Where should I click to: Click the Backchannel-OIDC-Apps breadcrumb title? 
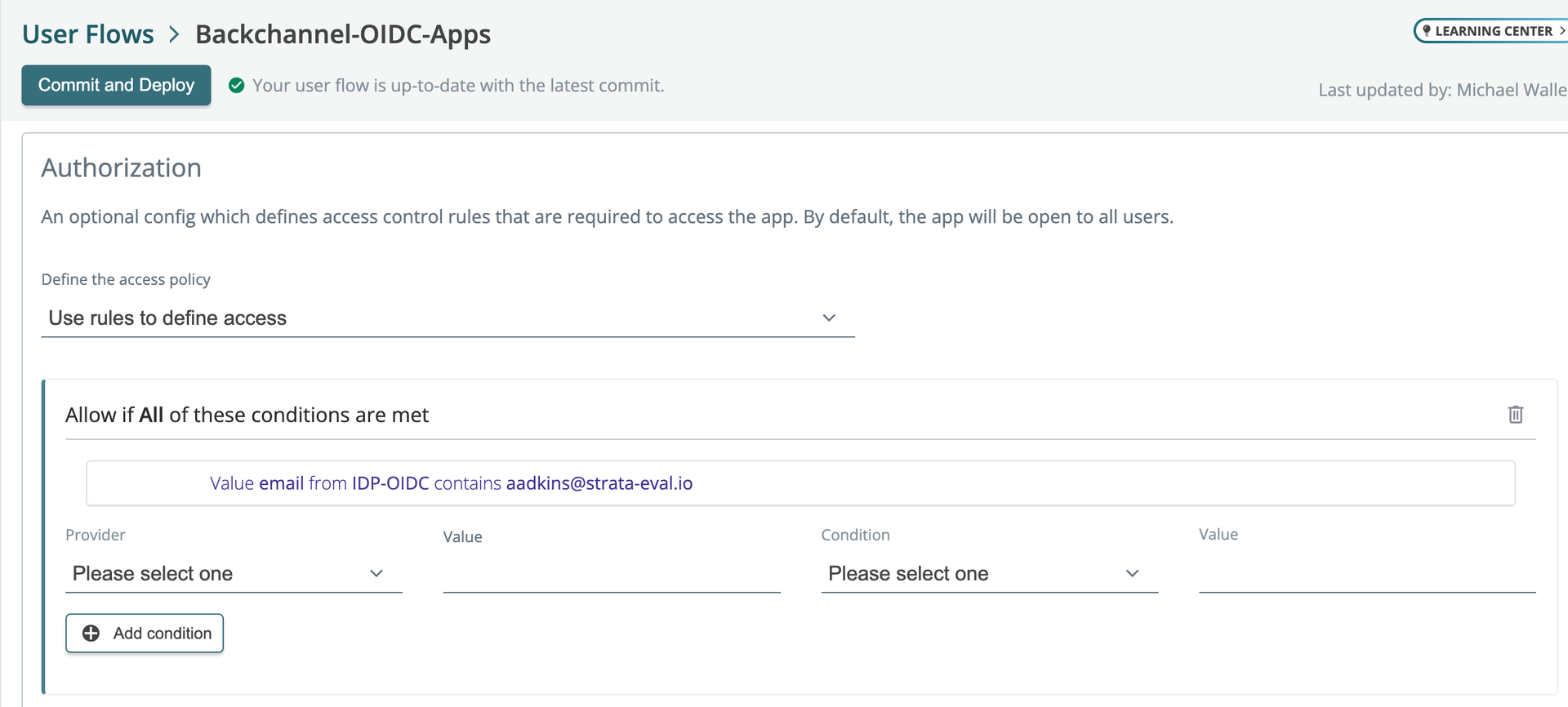343,34
